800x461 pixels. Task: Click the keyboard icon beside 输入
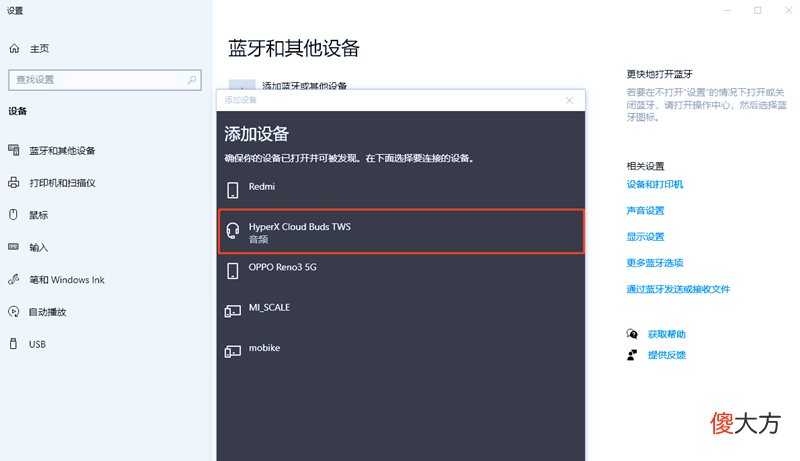14,247
